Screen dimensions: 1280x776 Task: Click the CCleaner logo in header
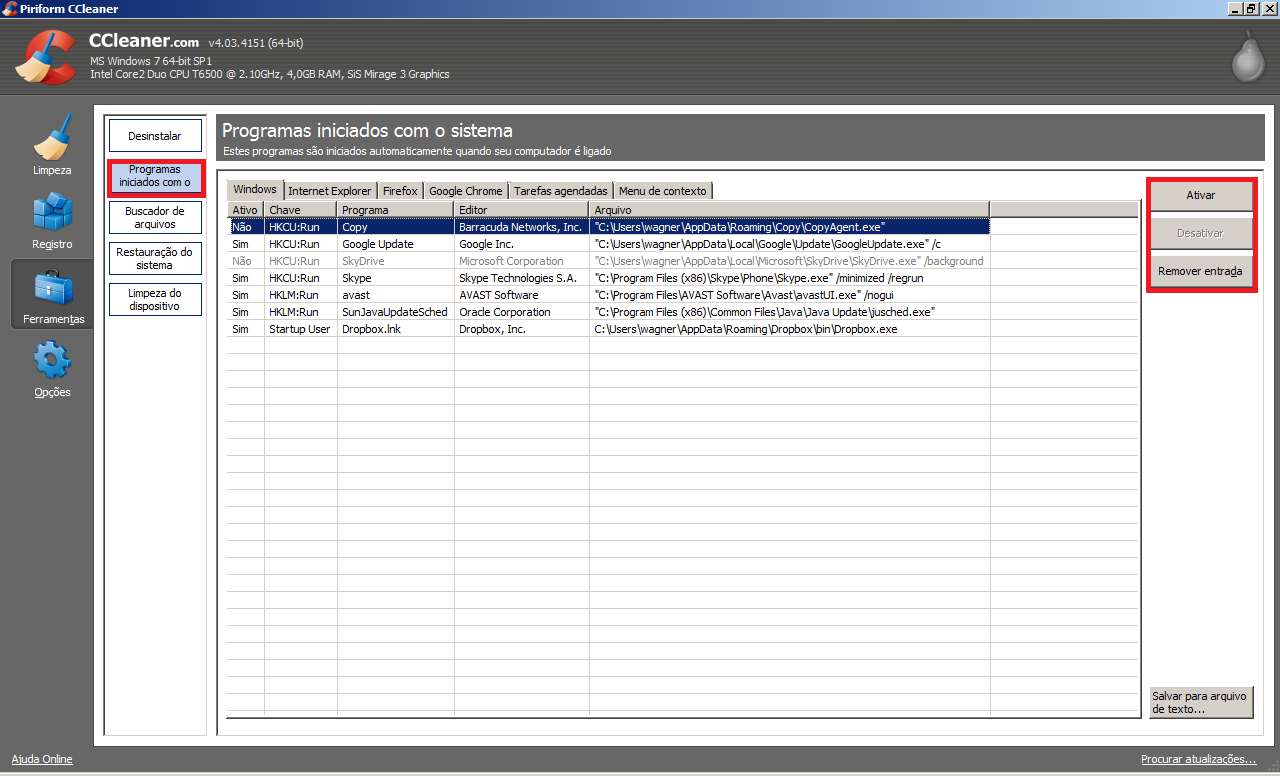45,58
